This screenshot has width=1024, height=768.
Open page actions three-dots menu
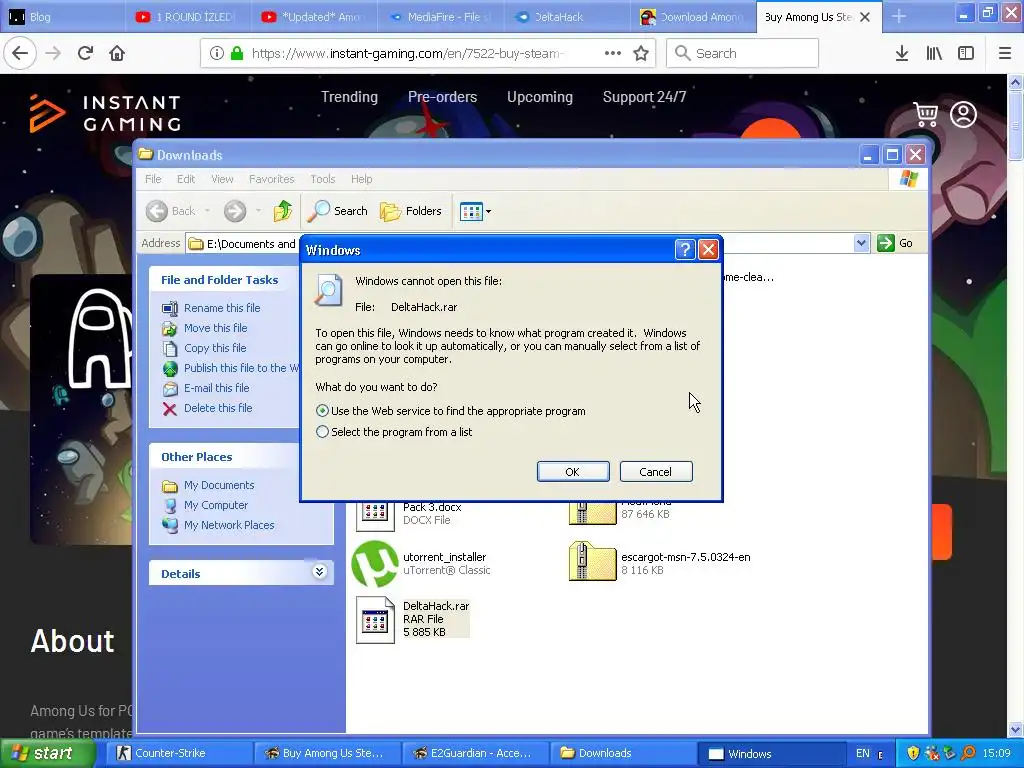(613, 53)
